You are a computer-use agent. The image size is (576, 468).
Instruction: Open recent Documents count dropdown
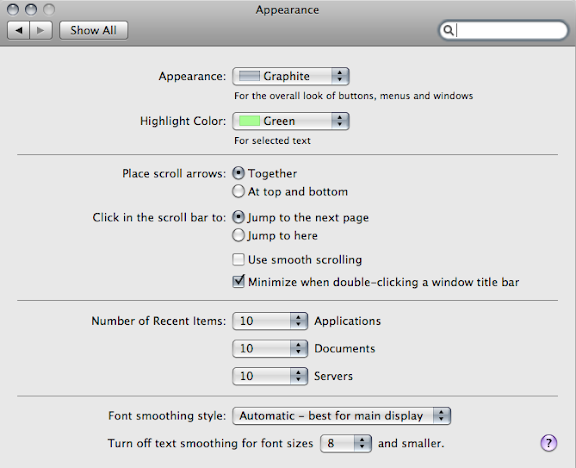coord(270,349)
